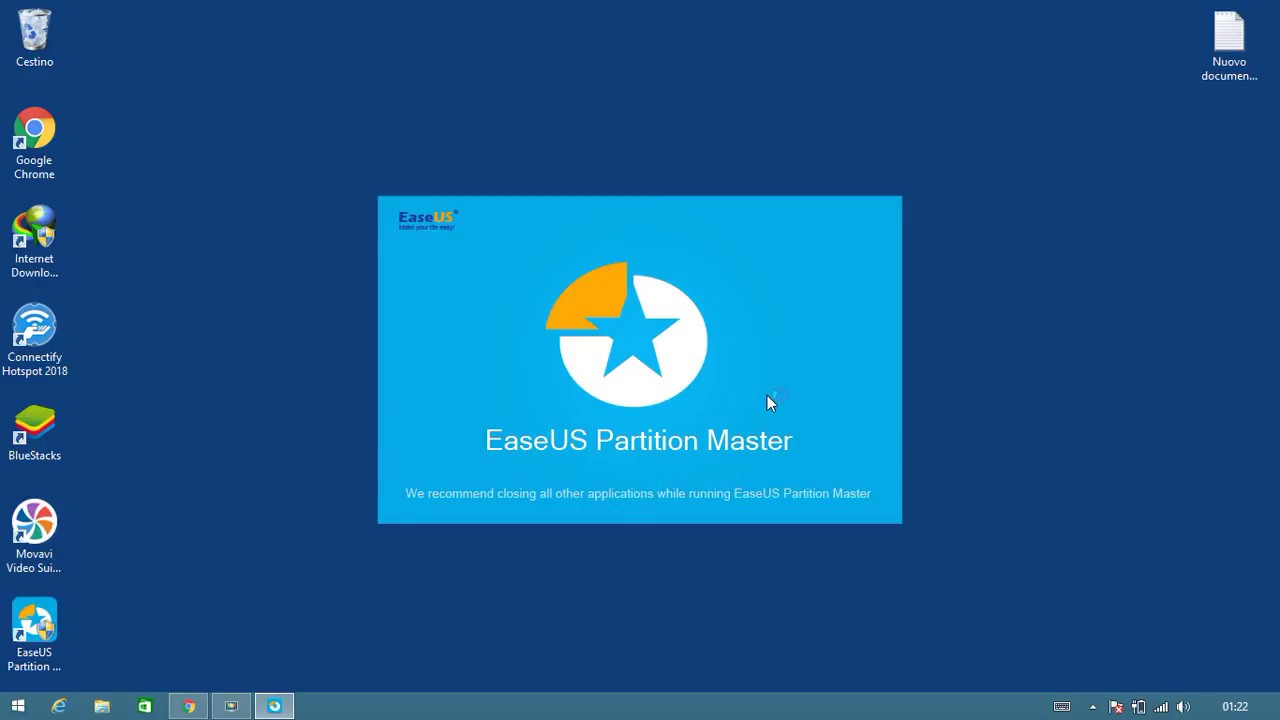Open the volume speaker tray icon
Image resolution: width=1280 pixels, height=720 pixels.
click(x=1184, y=707)
